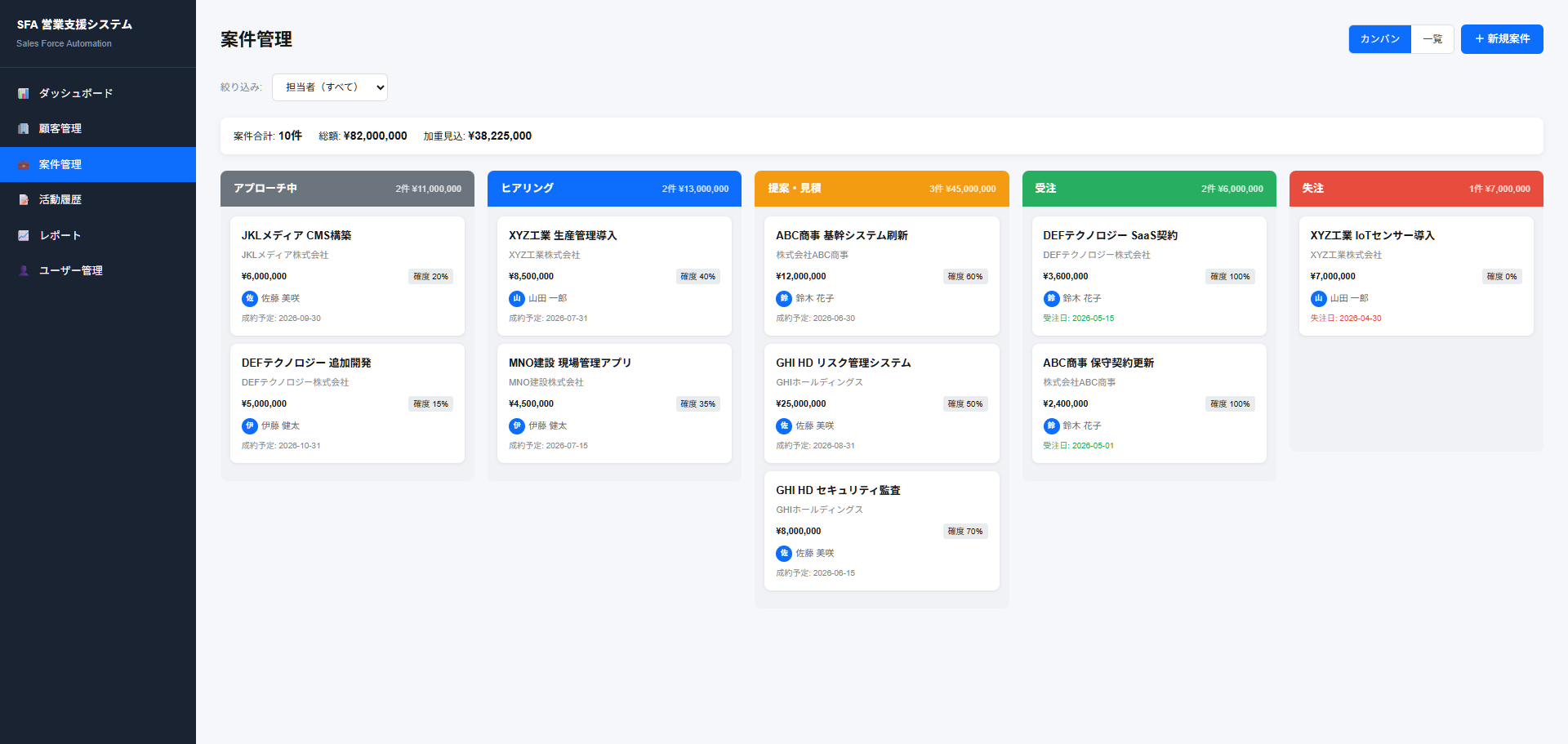
Task: Open MNO建設 現場管理アプリ deal title
Action: point(570,363)
